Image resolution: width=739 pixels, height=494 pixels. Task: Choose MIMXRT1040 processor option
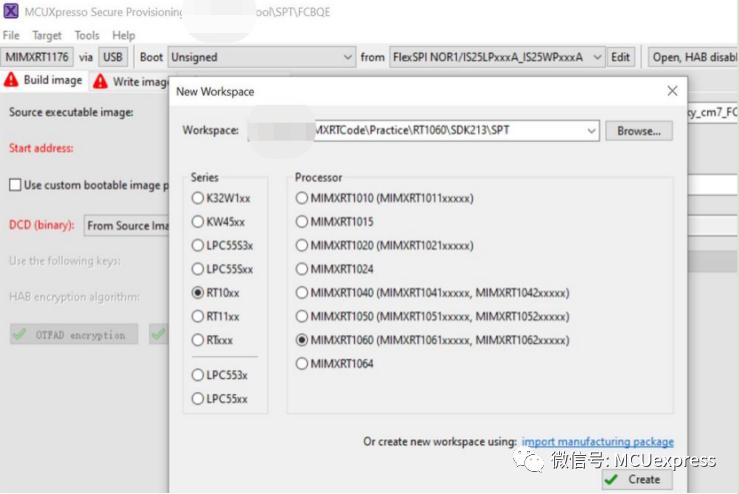tap(302, 293)
